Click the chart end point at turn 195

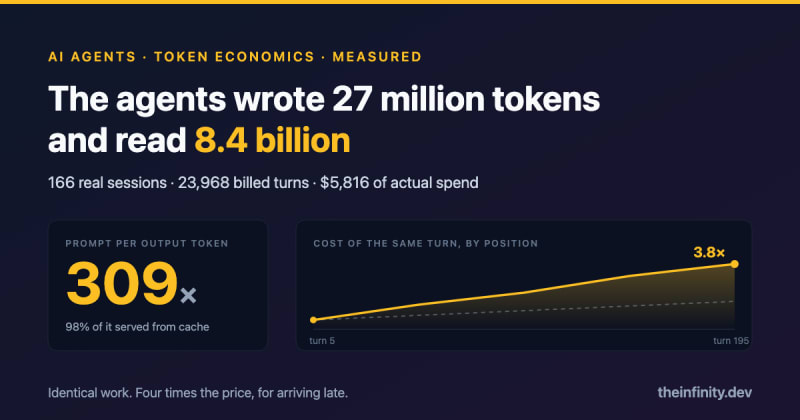click(x=734, y=264)
